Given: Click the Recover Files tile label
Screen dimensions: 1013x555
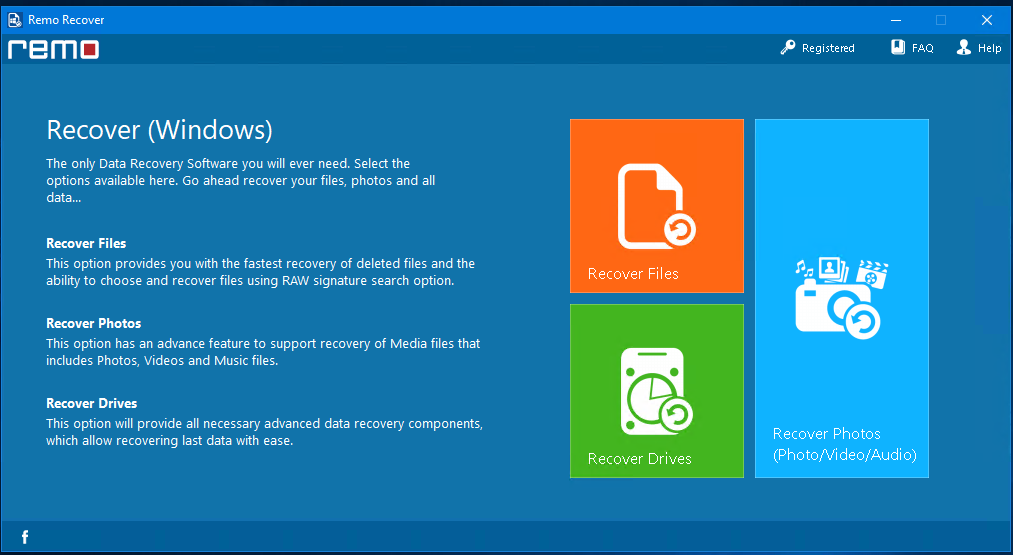Looking at the screenshot, I should (633, 273).
